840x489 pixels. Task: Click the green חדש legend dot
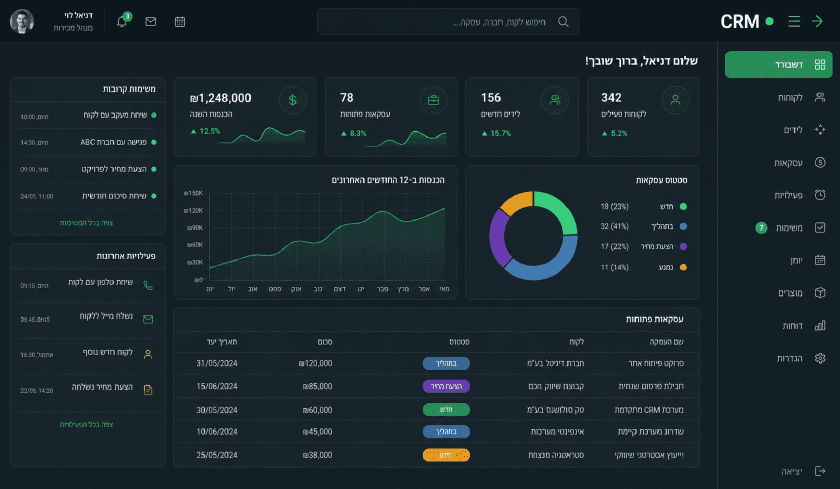pyautogui.click(x=683, y=207)
